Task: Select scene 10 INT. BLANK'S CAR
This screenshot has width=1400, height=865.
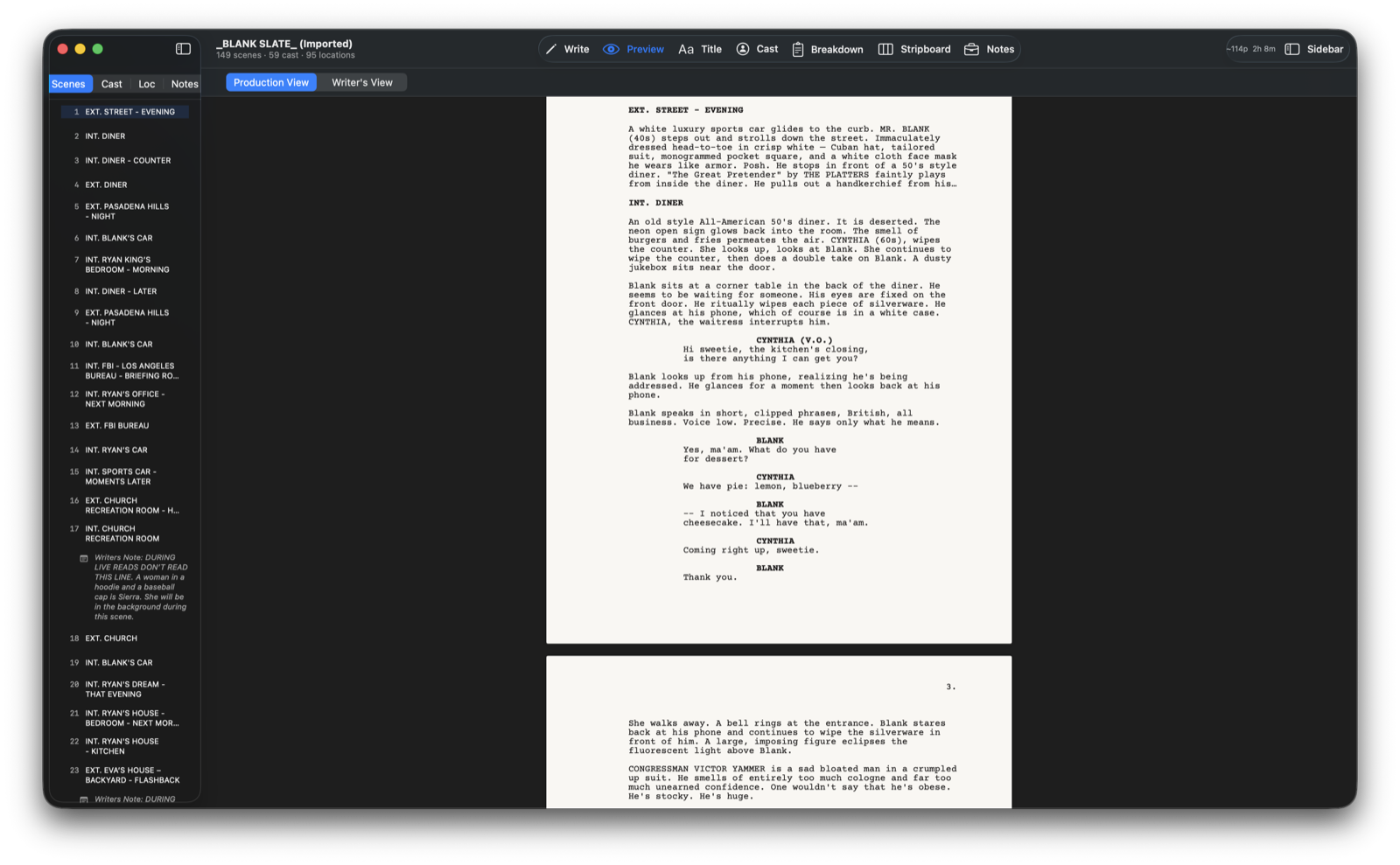Action: (125, 345)
